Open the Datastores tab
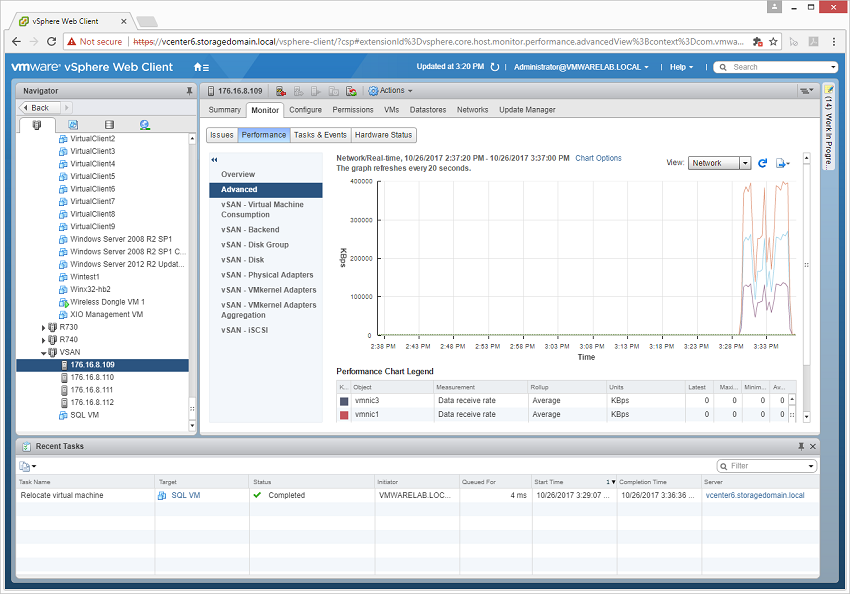The width and height of the screenshot is (850, 594). 428,110
